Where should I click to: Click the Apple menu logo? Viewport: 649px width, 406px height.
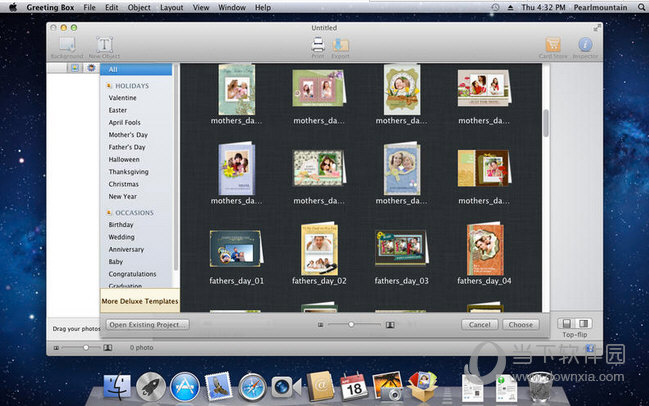click(13, 7)
